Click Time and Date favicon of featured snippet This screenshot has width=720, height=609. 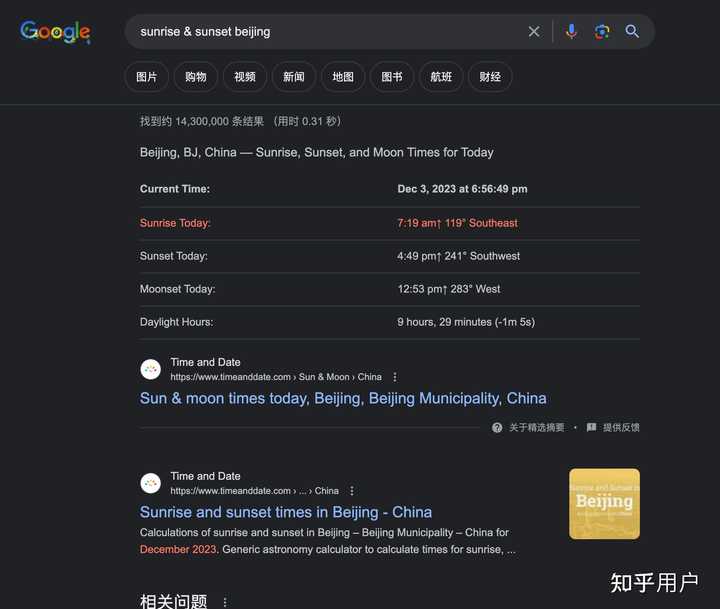[151, 369]
